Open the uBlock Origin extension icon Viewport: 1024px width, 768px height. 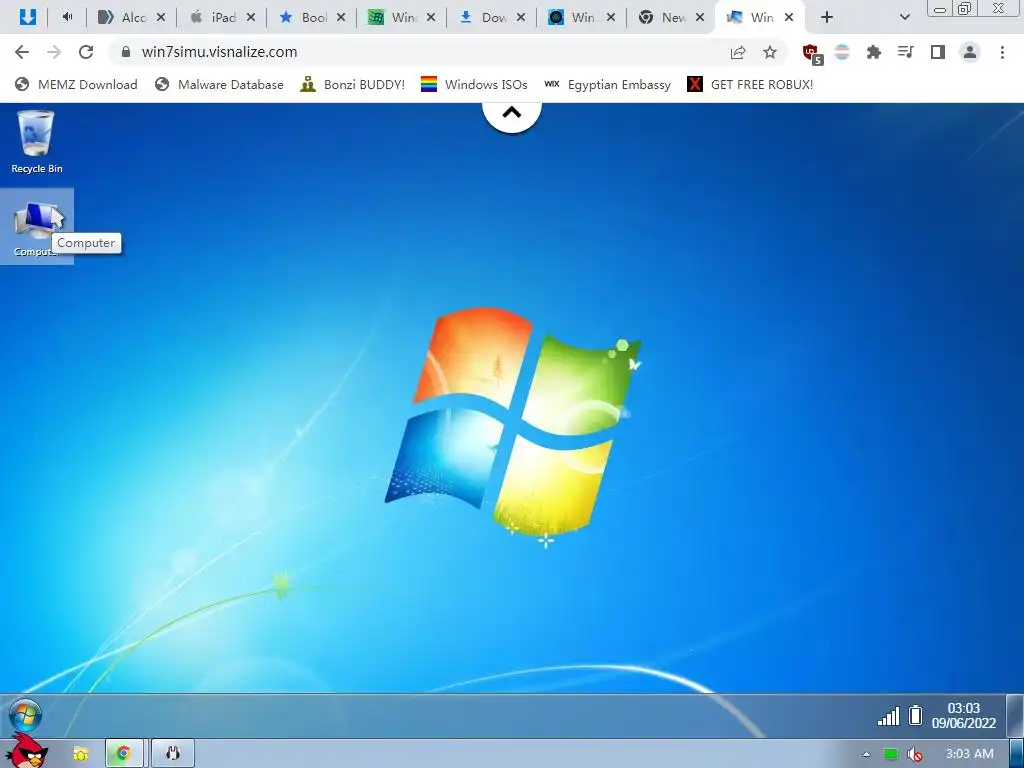point(812,54)
